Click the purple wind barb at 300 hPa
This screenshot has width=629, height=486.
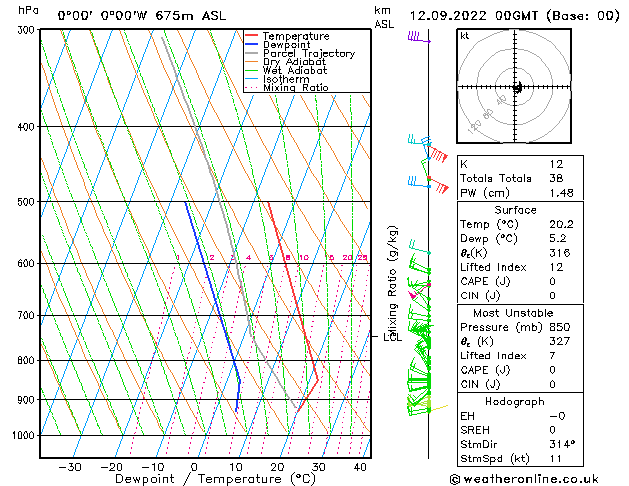pos(419,37)
